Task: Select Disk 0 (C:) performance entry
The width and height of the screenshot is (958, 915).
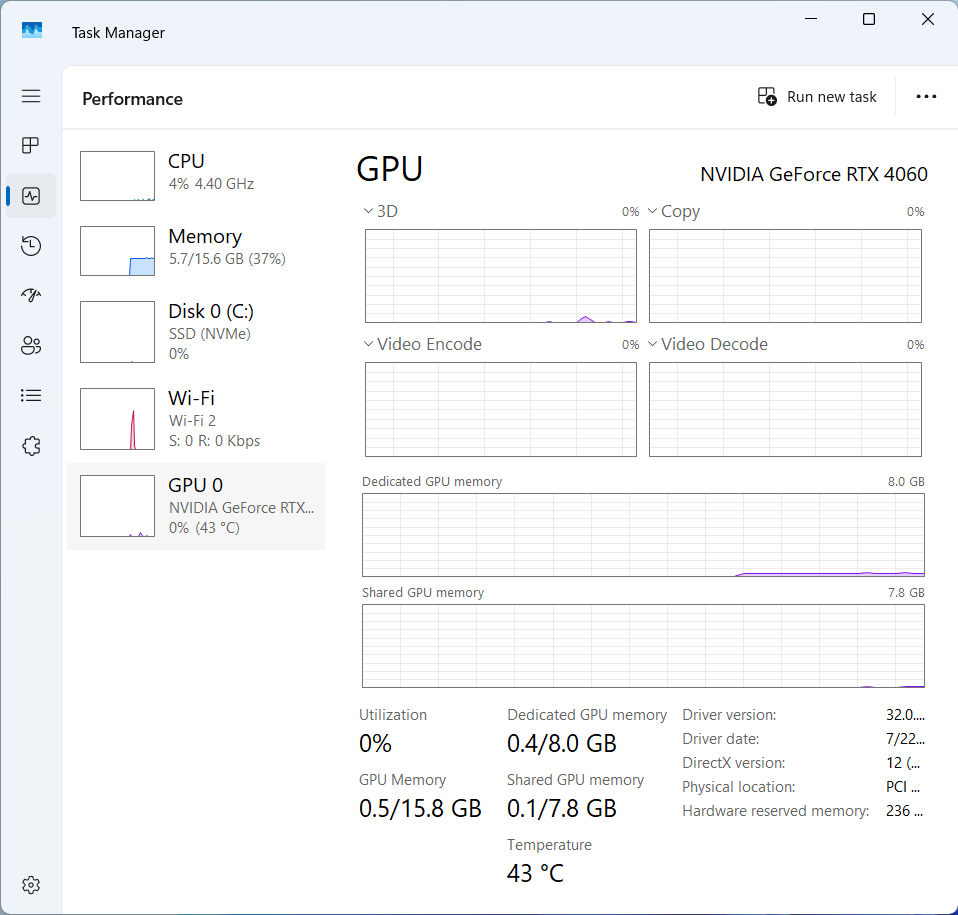Action: (196, 332)
